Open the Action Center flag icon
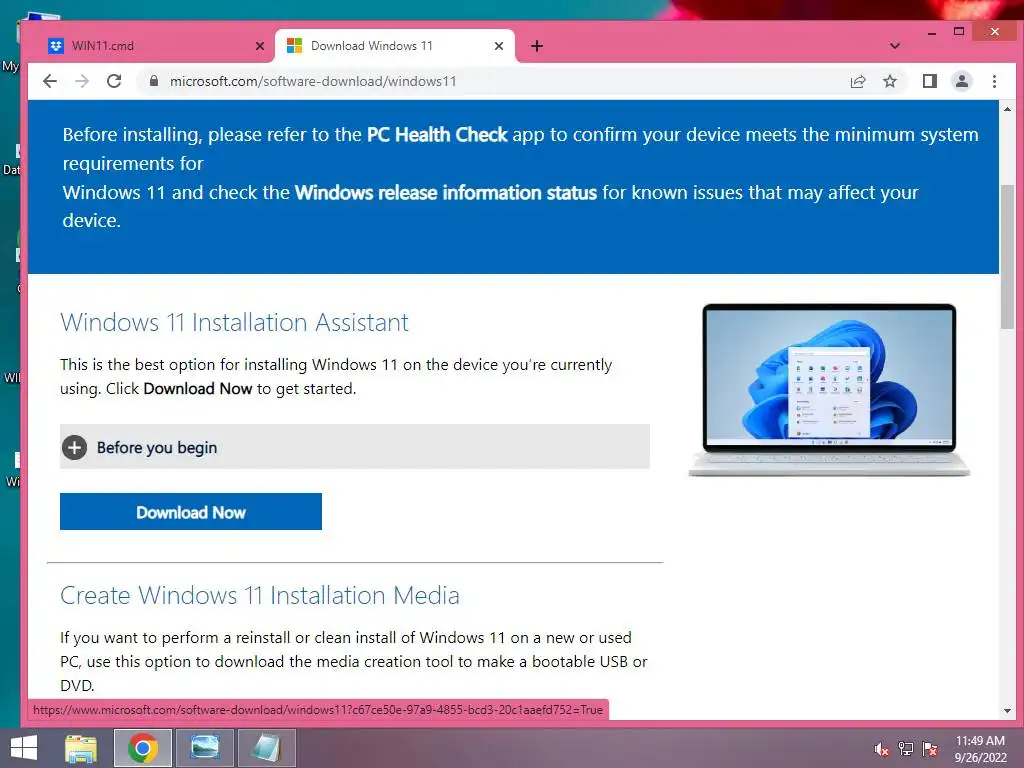The width and height of the screenshot is (1024, 768). click(x=930, y=749)
